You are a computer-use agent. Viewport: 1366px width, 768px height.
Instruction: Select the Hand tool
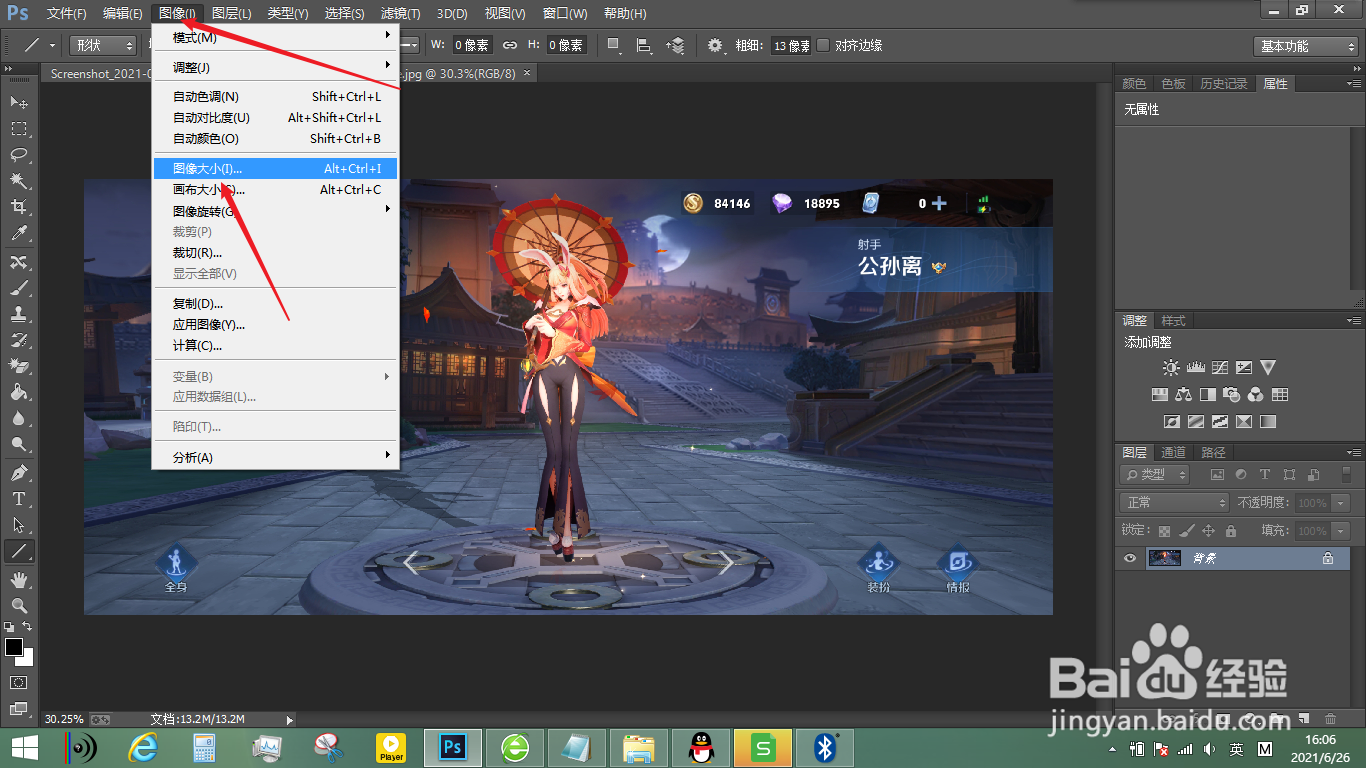18,579
